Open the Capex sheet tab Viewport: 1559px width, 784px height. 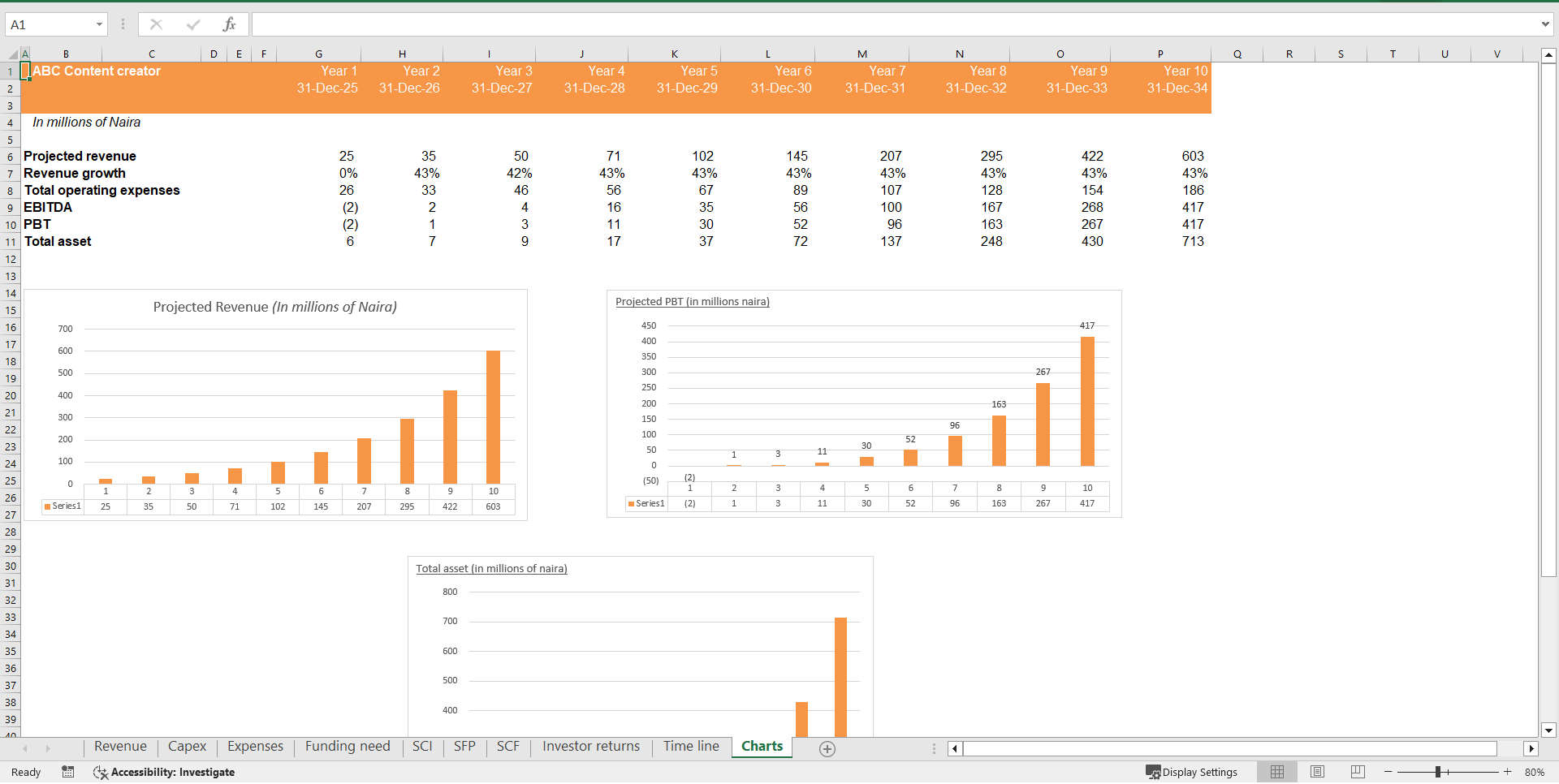(187, 747)
